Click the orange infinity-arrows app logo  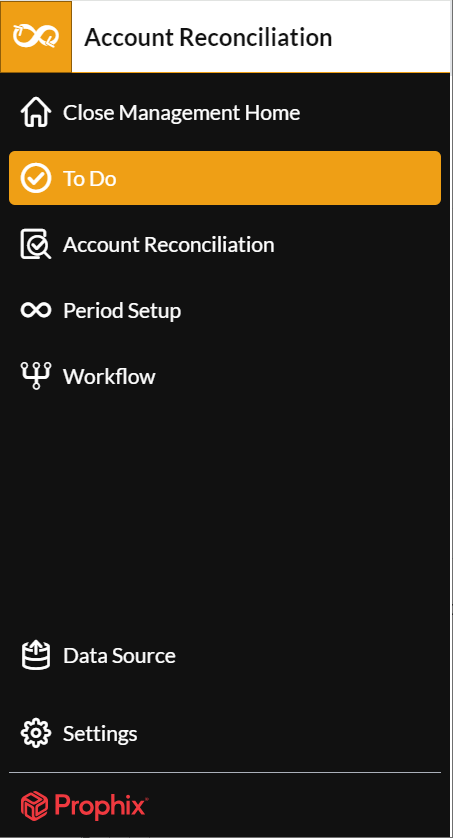pyautogui.click(x=36, y=37)
